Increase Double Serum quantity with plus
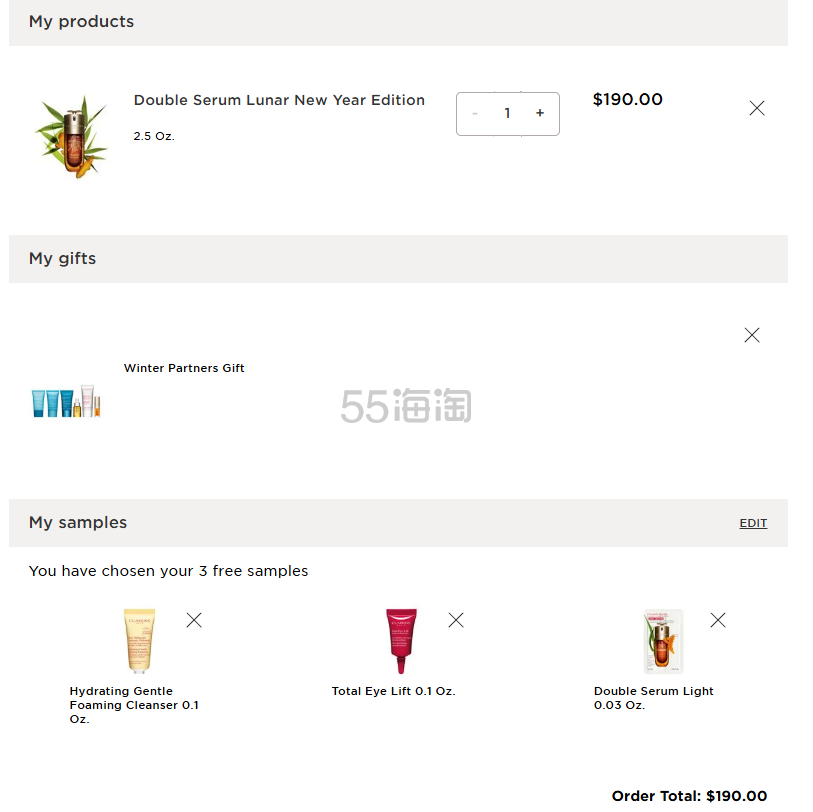This screenshot has width=813, height=812. pyautogui.click(x=540, y=113)
